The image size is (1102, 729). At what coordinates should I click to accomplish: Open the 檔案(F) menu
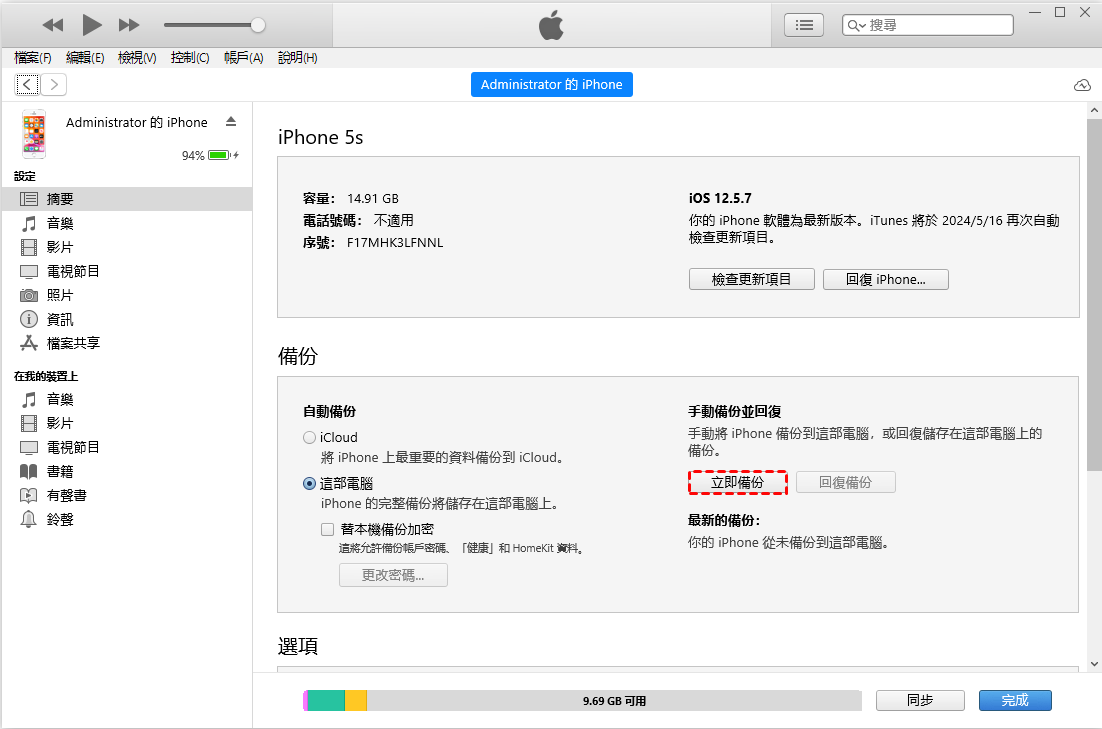33,58
